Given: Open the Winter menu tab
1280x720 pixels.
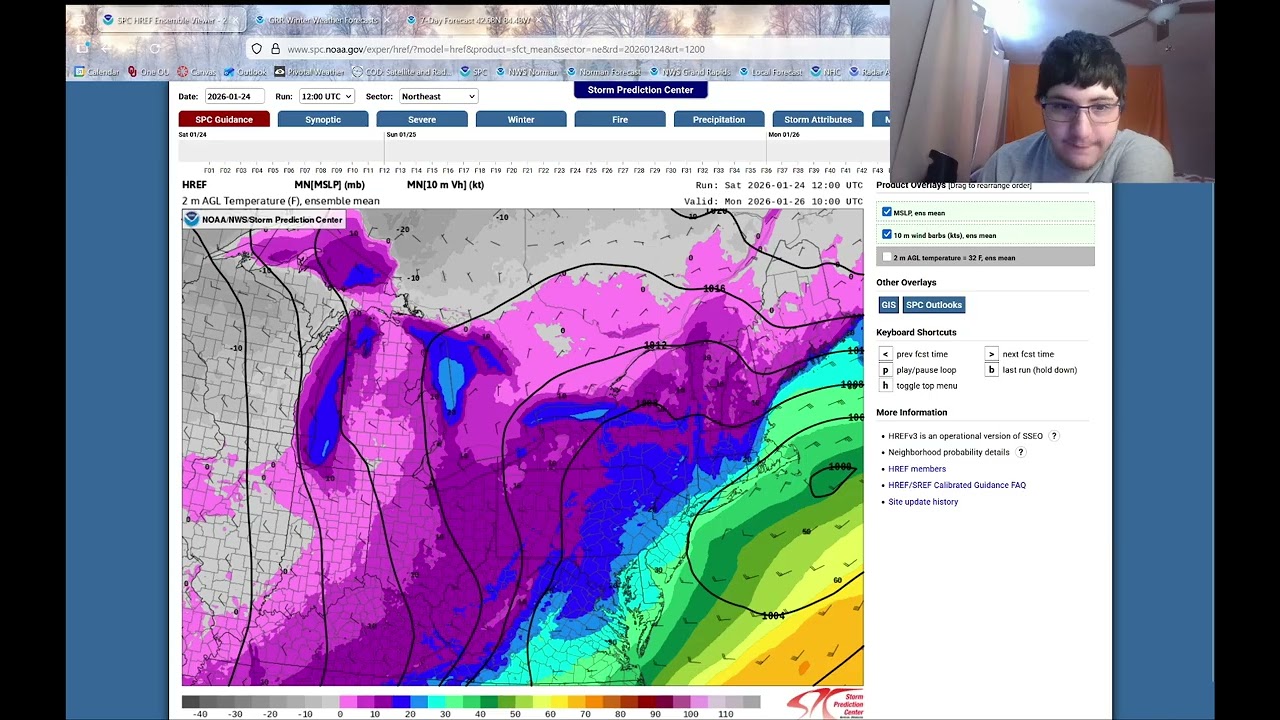Looking at the screenshot, I should [x=521, y=119].
